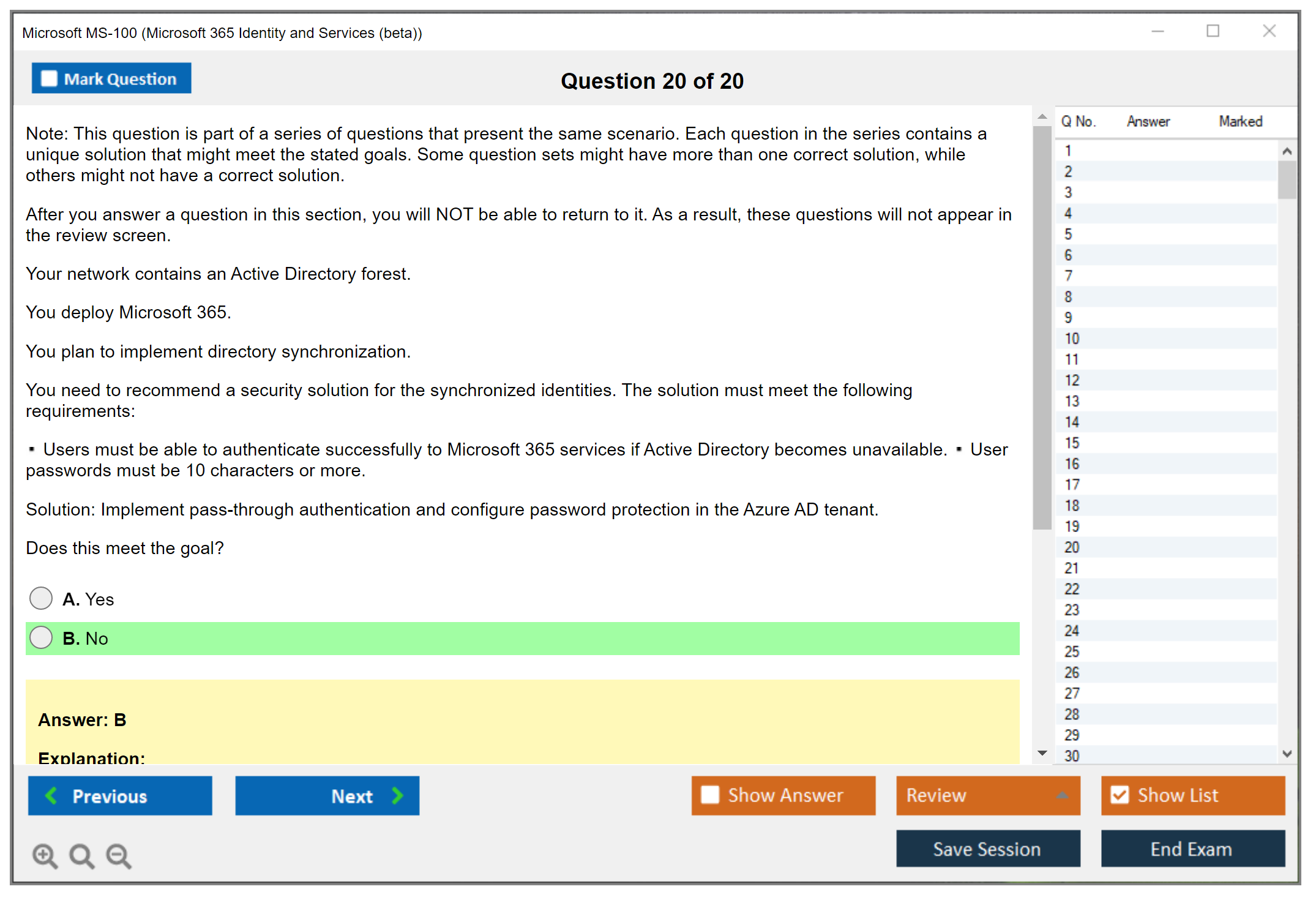Select answer option A. Yes

(x=41, y=598)
